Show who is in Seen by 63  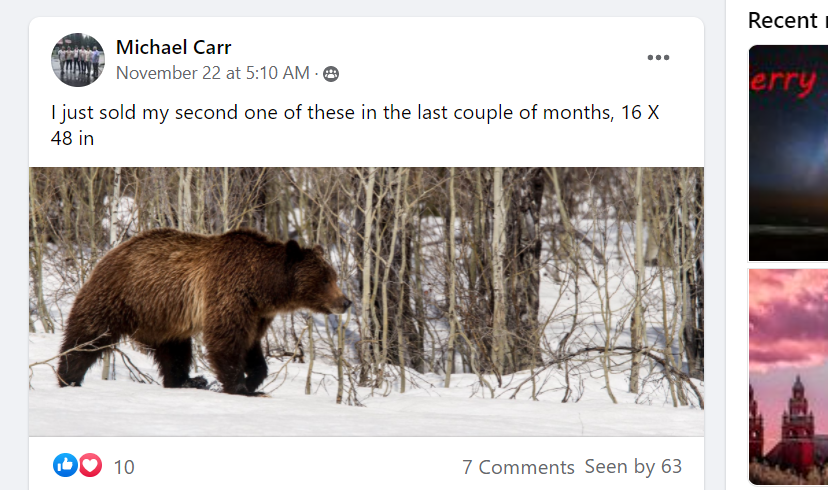pyautogui.click(x=633, y=467)
